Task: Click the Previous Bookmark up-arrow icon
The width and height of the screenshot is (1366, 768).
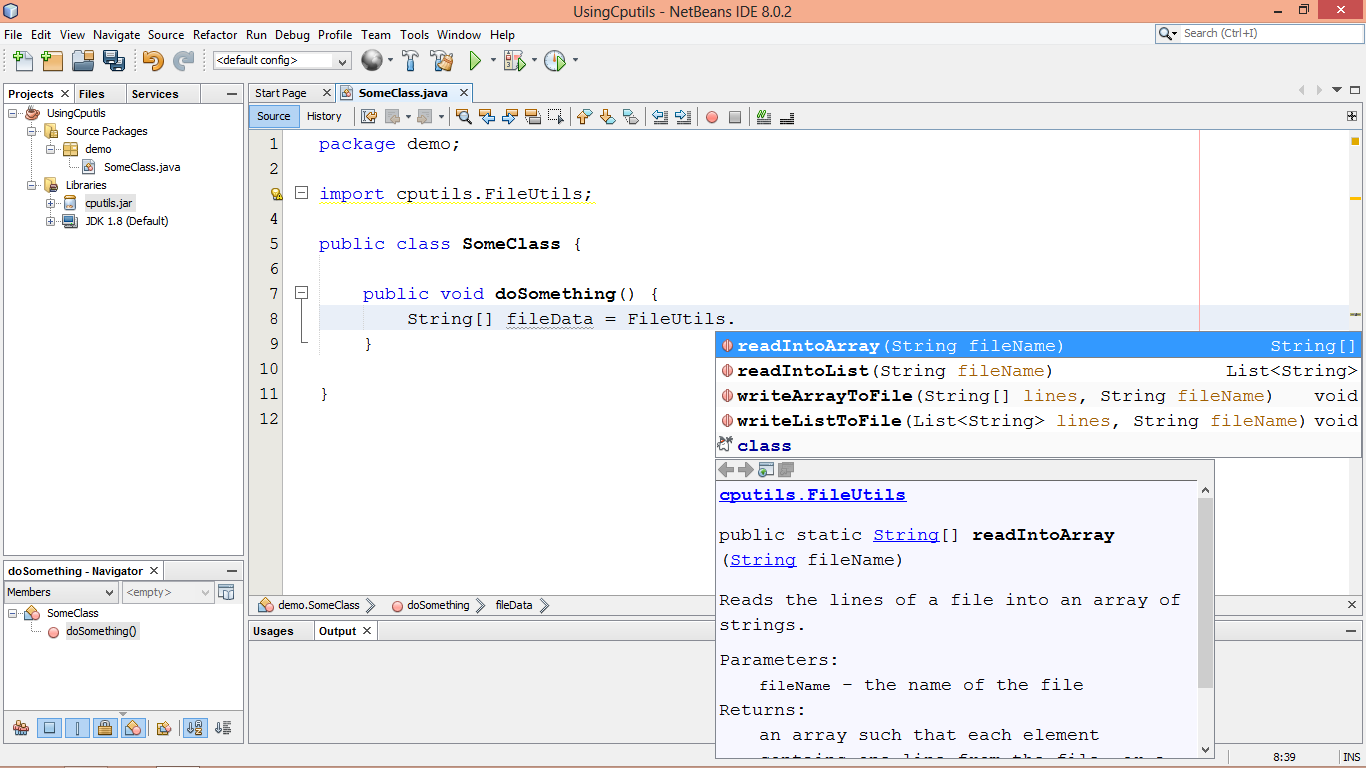Action: [585, 117]
